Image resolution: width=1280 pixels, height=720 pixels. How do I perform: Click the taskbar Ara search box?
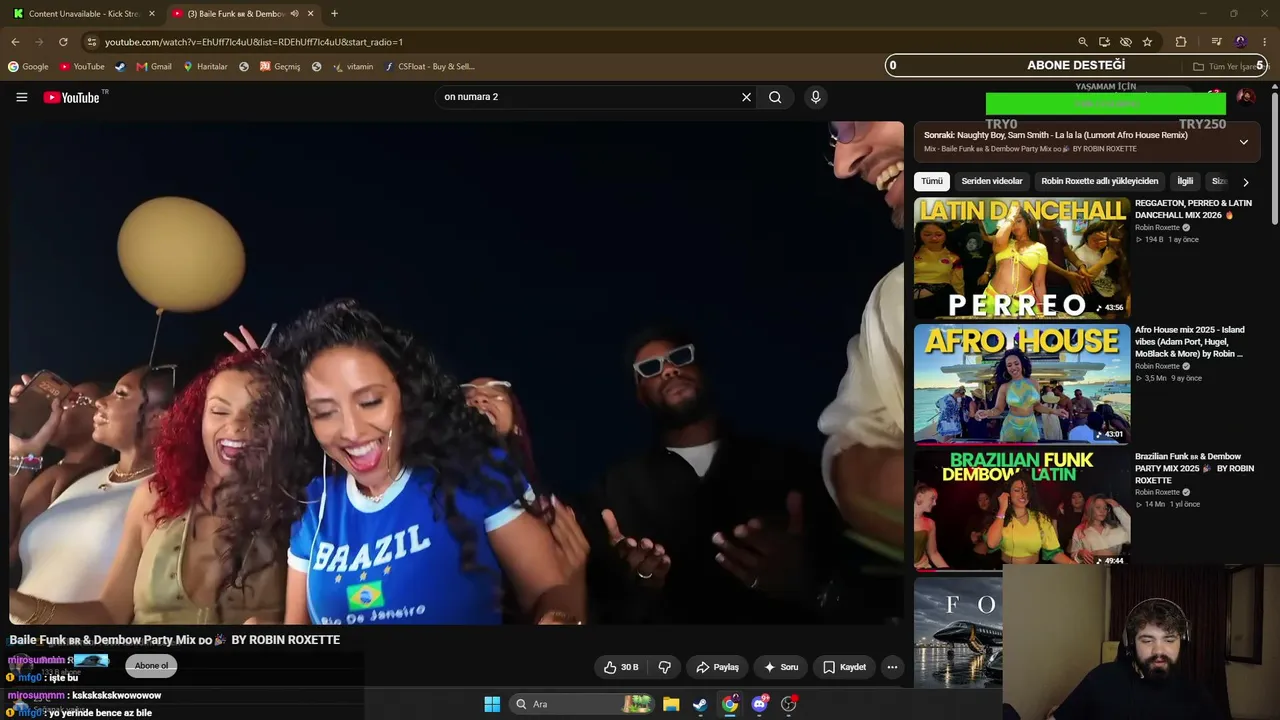coord(583,704)
